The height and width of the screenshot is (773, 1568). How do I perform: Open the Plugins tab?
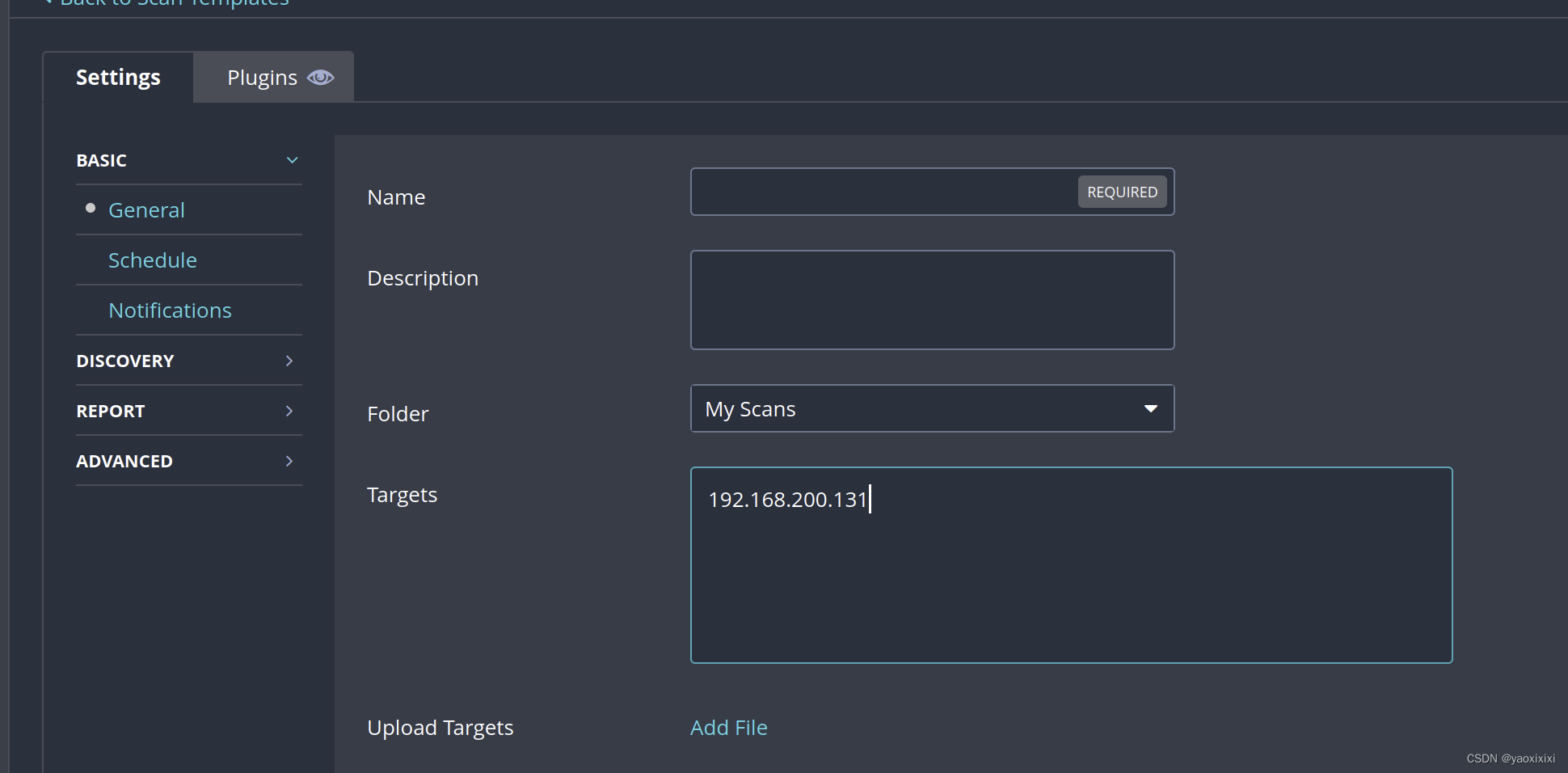tap(273, 78)
